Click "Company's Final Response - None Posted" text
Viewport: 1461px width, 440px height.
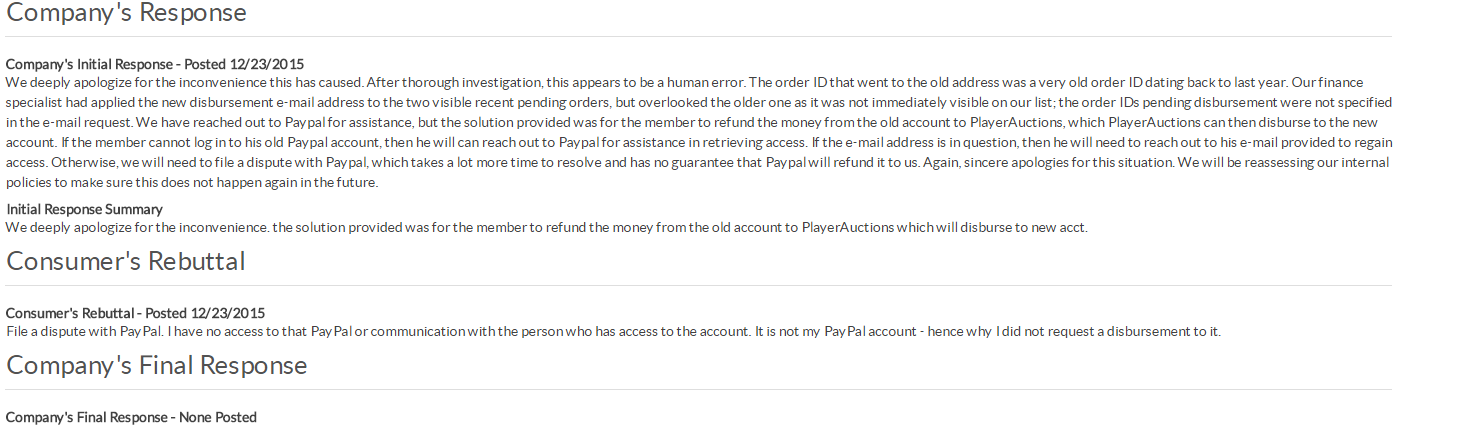tap(131, 417)
